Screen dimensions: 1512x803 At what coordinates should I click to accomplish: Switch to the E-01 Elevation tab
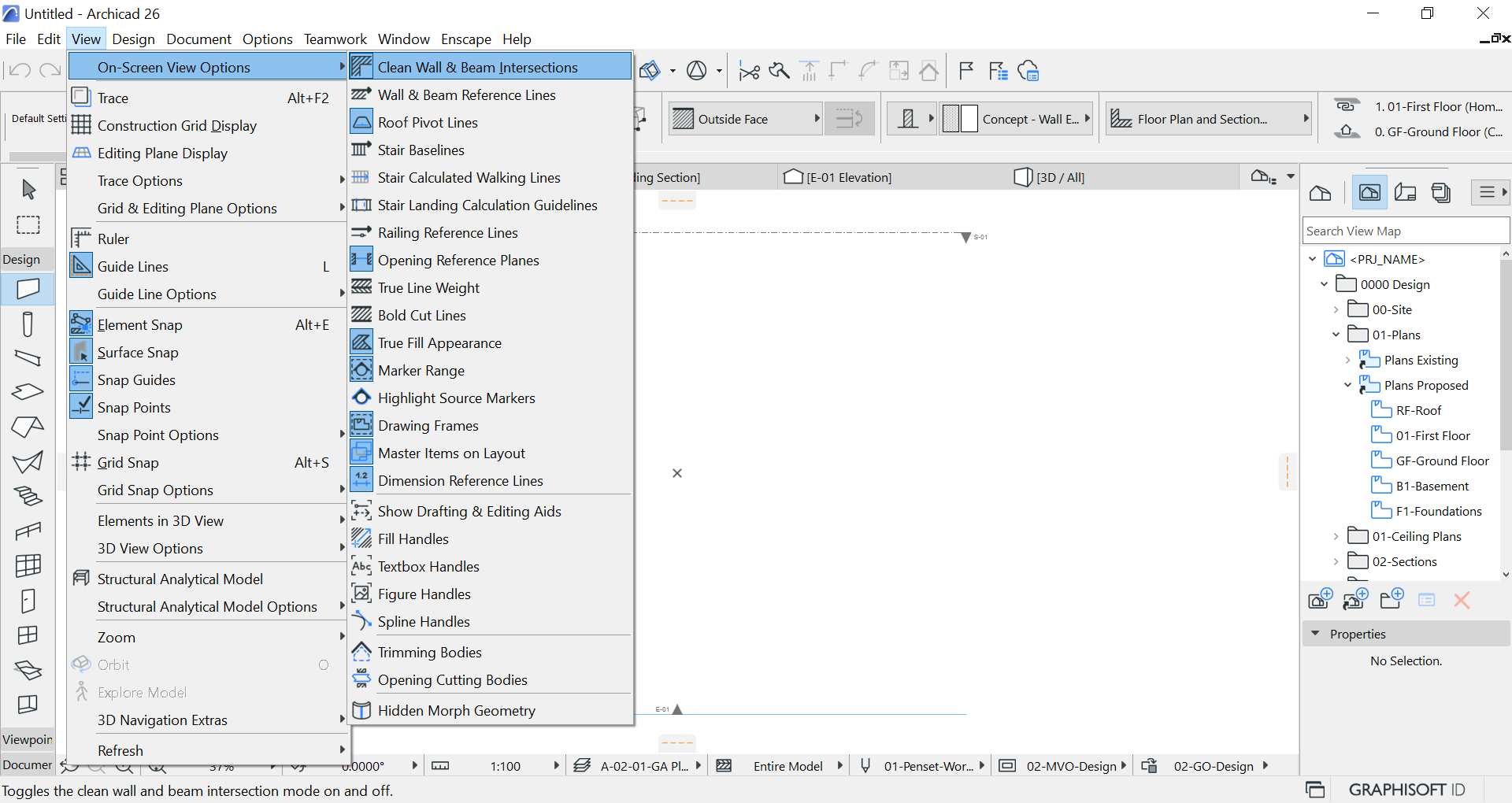(849, 178)
